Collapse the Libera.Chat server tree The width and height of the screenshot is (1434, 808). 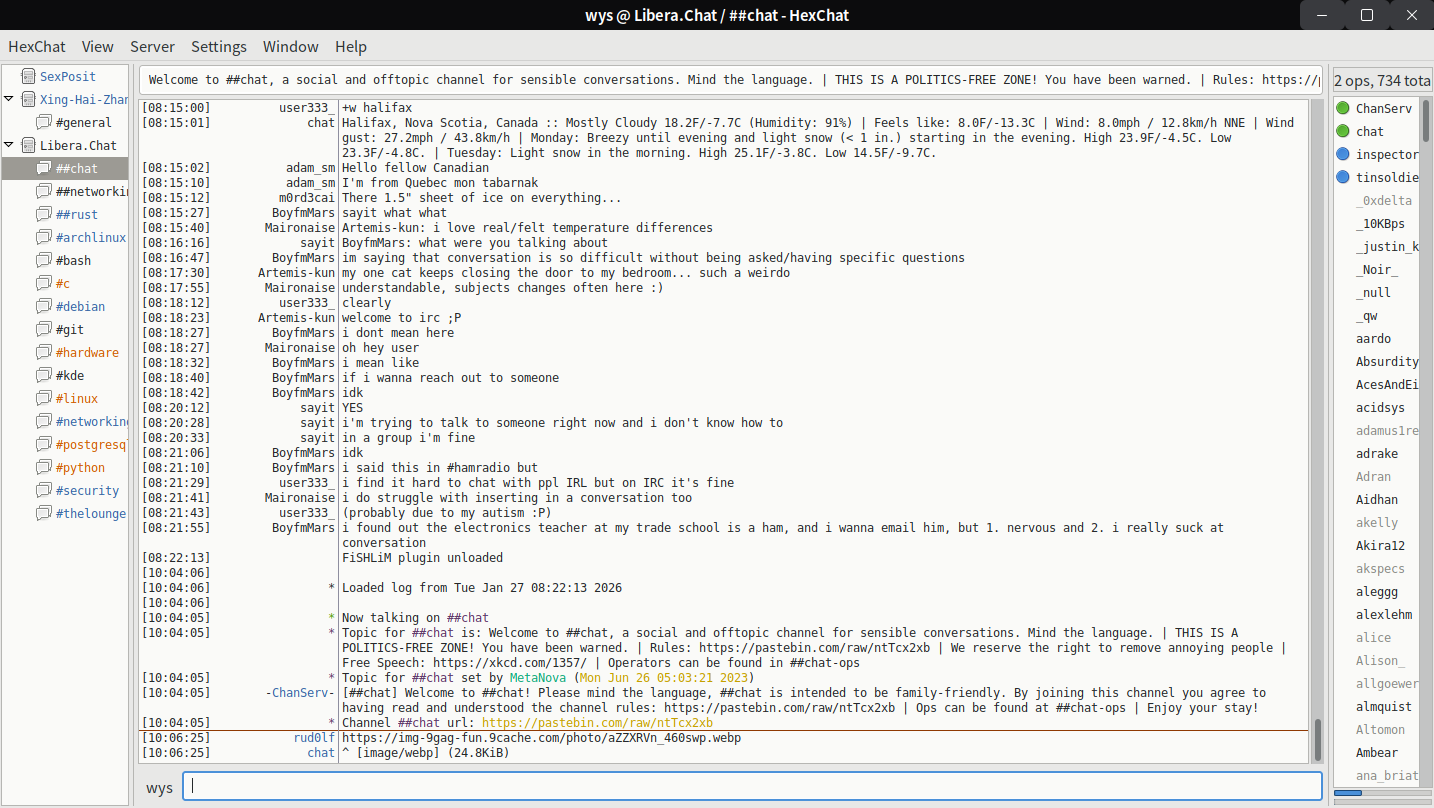[x=9, y=146]
